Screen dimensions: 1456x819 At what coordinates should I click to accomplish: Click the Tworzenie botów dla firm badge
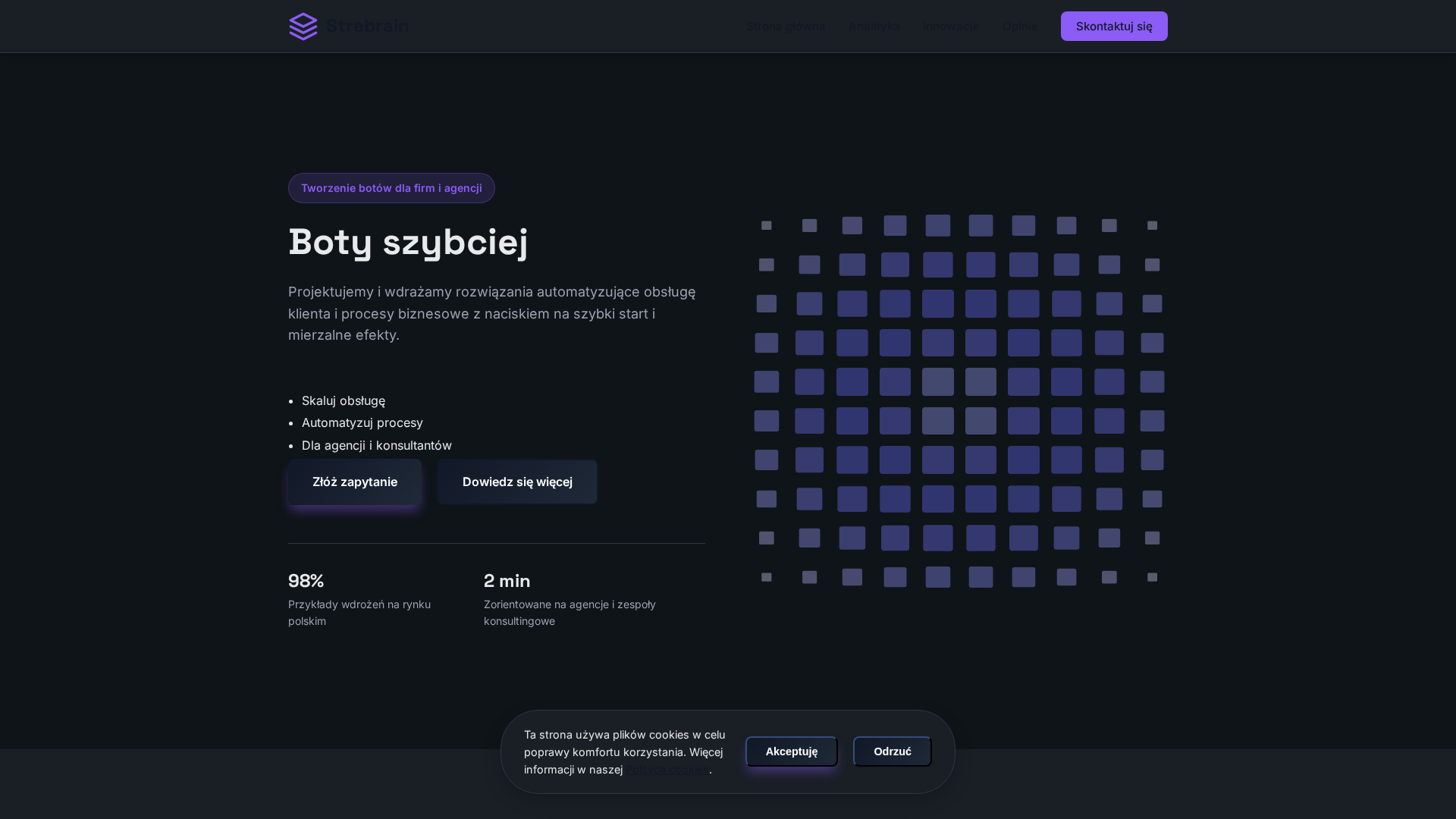tap(391, 188)
